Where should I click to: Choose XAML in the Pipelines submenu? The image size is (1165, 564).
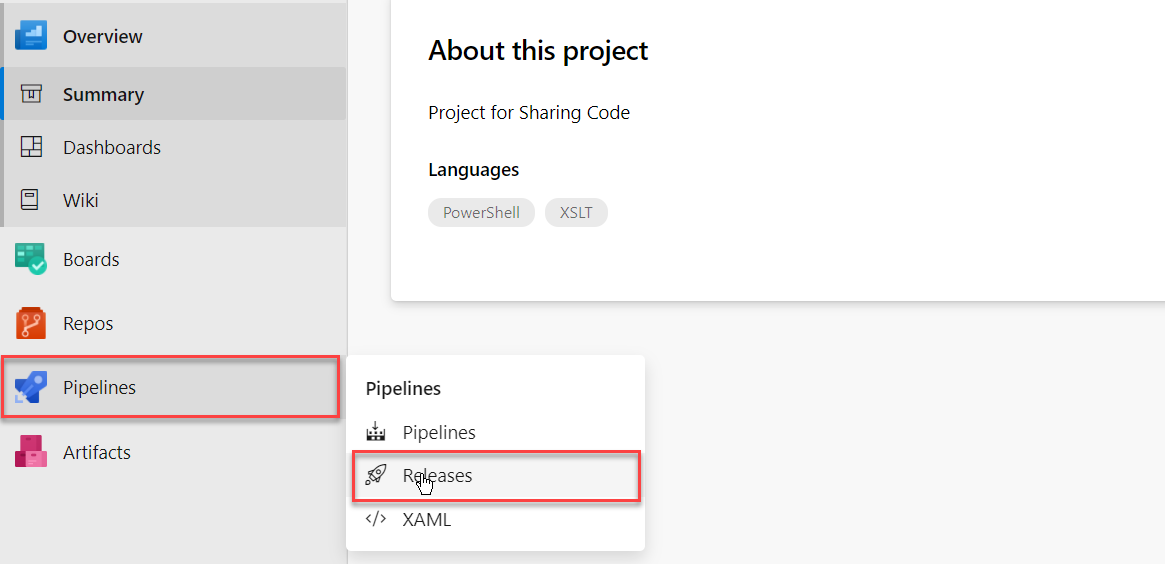pos(426,520)
